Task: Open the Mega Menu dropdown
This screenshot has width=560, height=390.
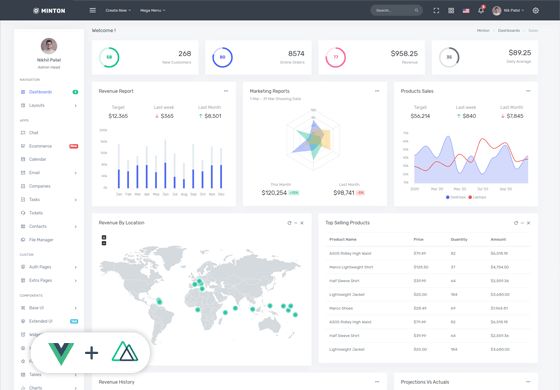Action: click(152, 10)
